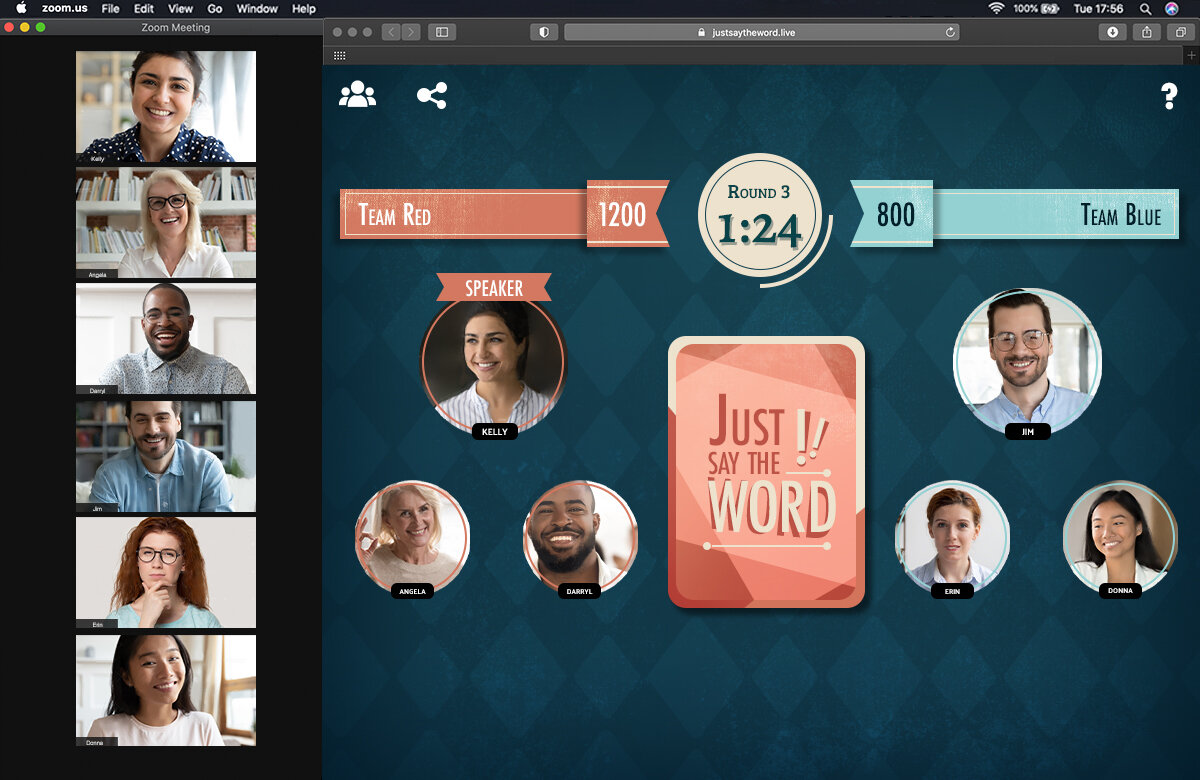
Task: Show all tabs overview icon
Action: pos(1181,32)
